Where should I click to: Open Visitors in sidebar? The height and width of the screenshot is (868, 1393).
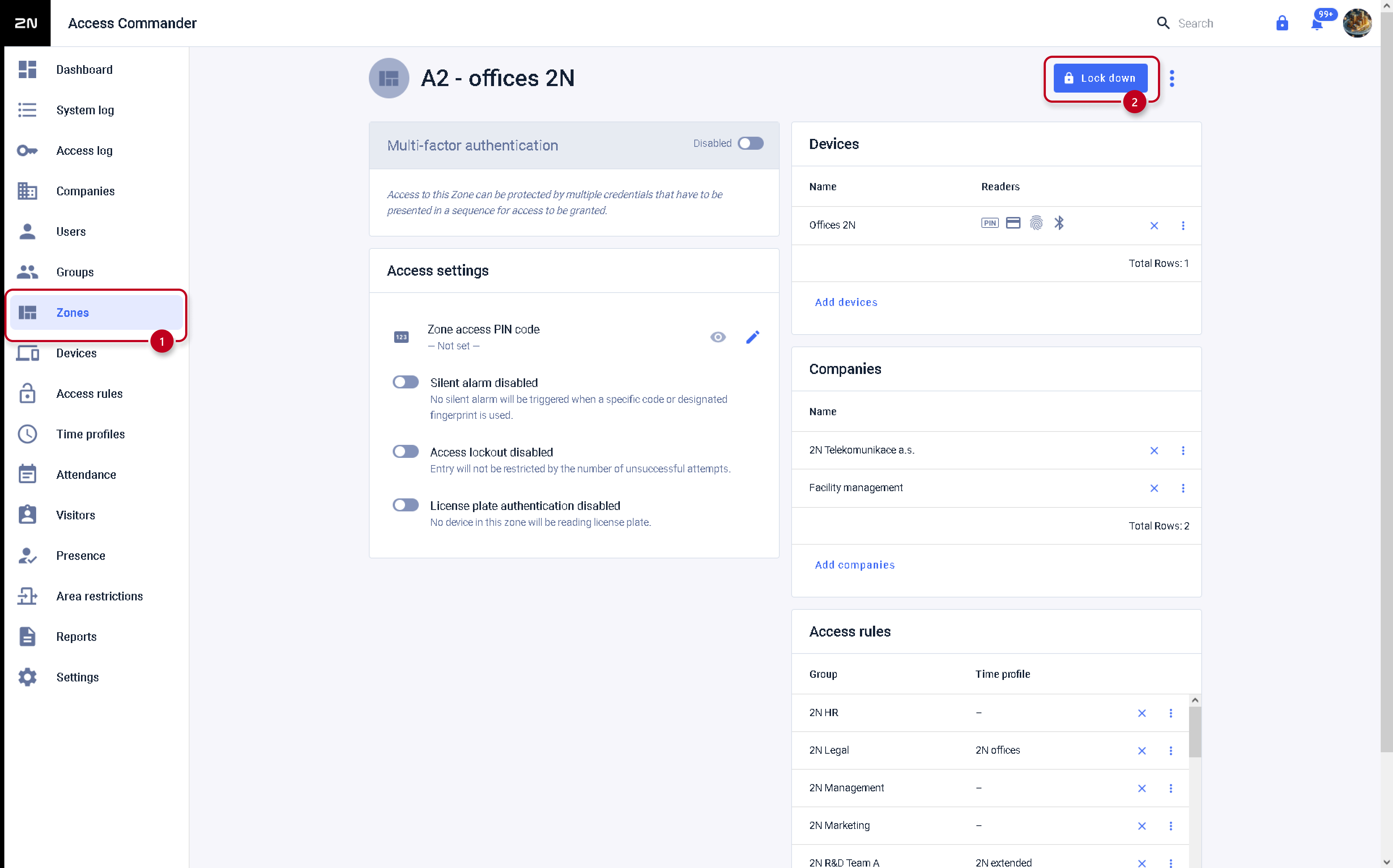point(97,515)
